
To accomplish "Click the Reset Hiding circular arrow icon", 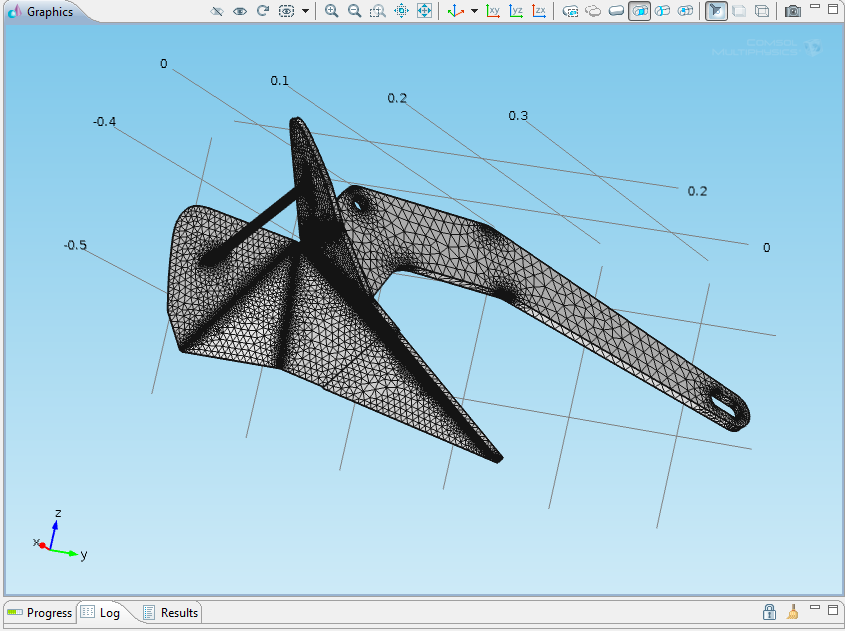I will [x=262, y=11].
